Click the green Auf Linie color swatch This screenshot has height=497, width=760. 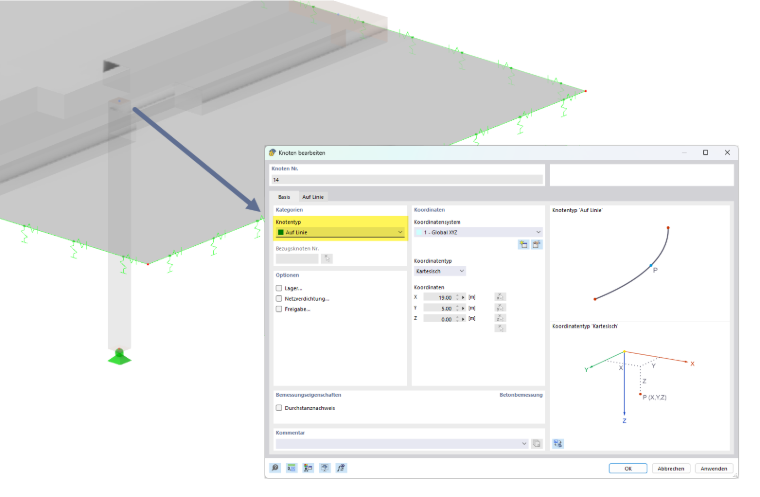[280, 232]
